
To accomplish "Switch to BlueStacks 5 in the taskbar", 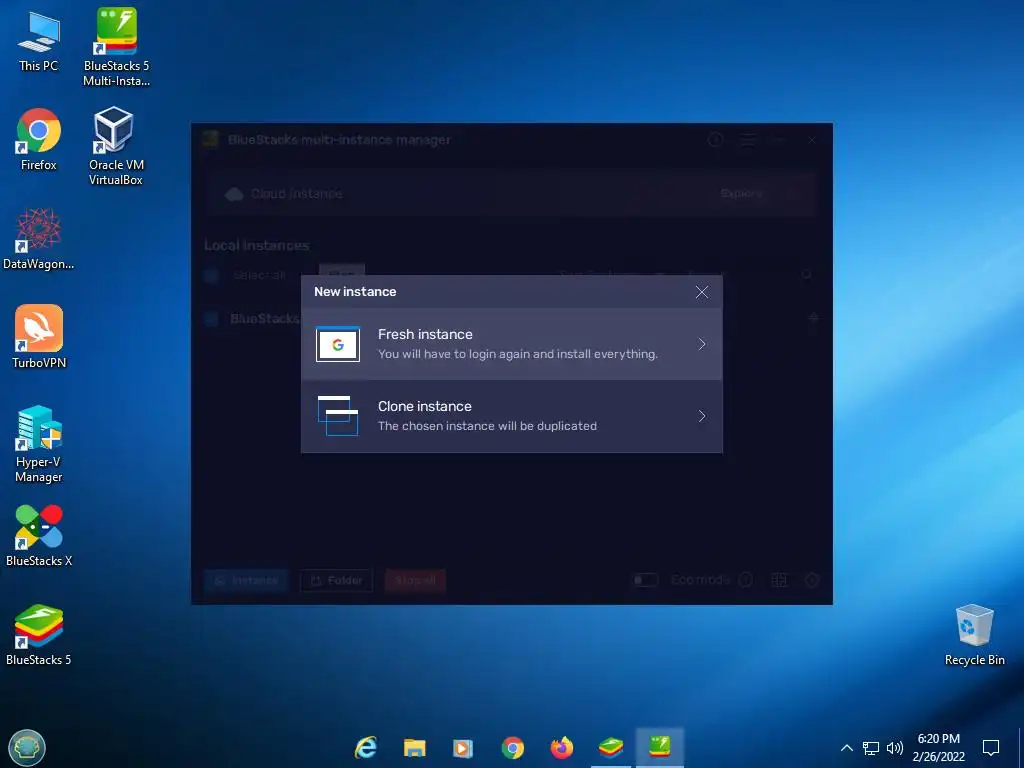I will coord(611,748).
